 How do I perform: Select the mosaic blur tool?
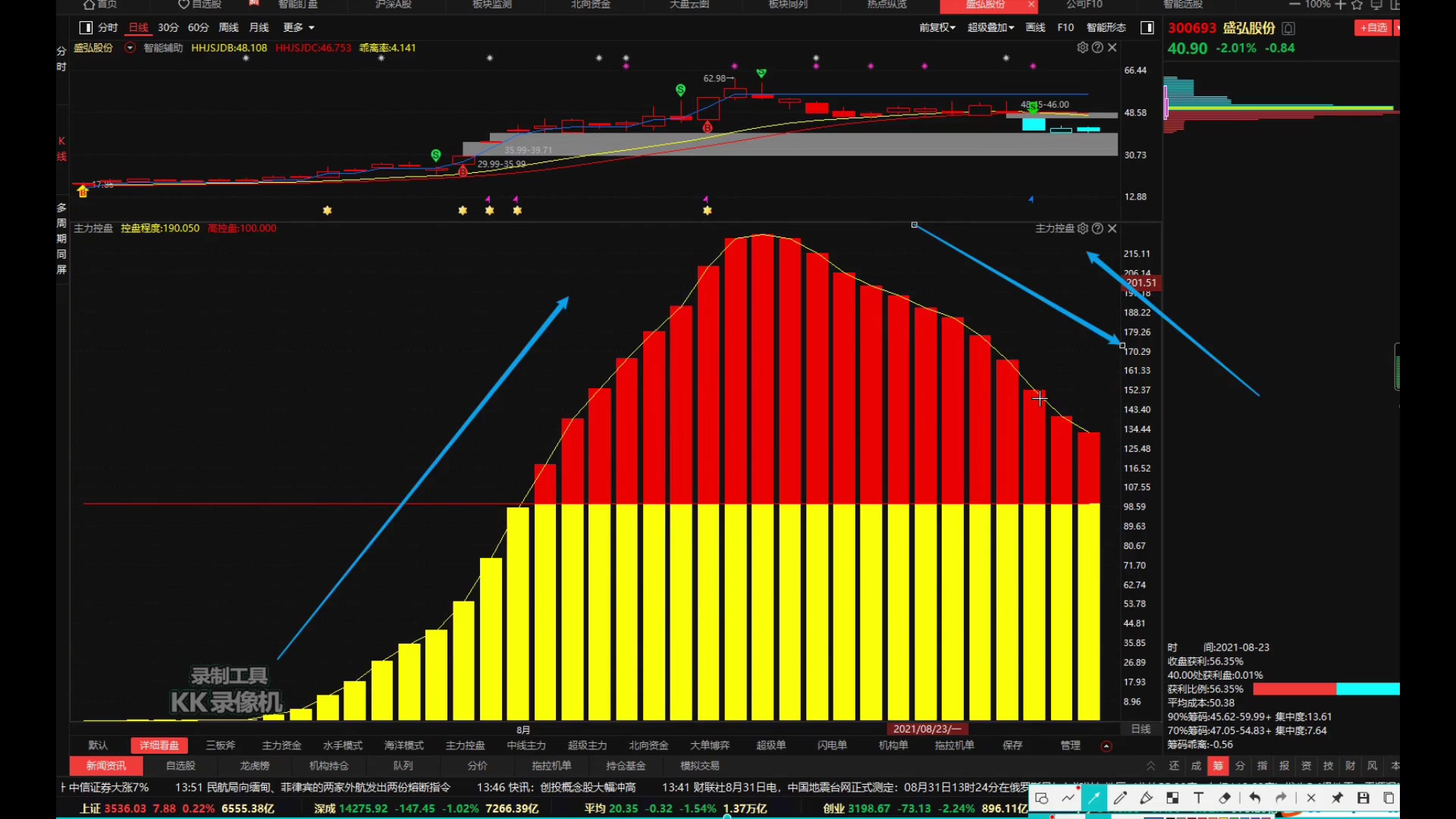[1172, 798]
